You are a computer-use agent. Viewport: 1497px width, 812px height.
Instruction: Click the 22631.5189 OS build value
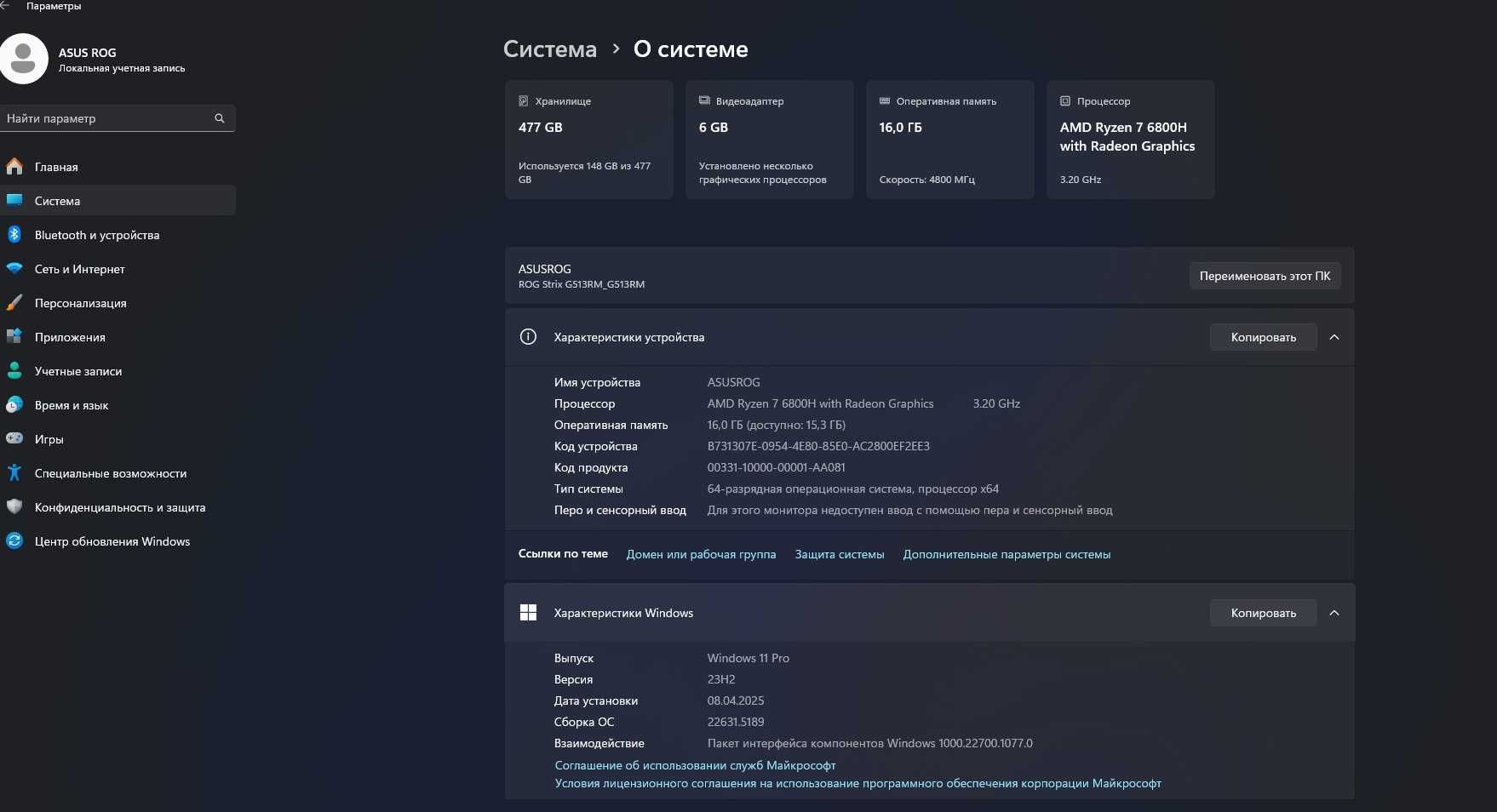[x=736, y=722]
